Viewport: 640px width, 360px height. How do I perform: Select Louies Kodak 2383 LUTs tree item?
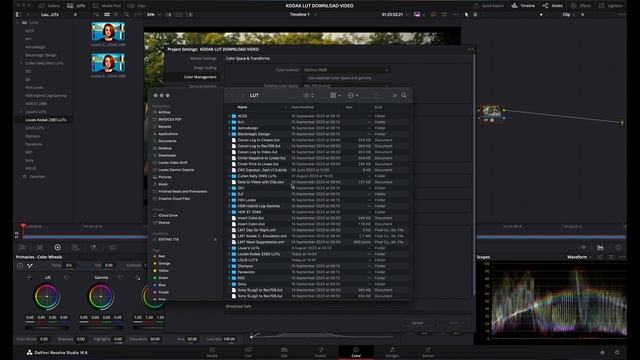[45, 120]
